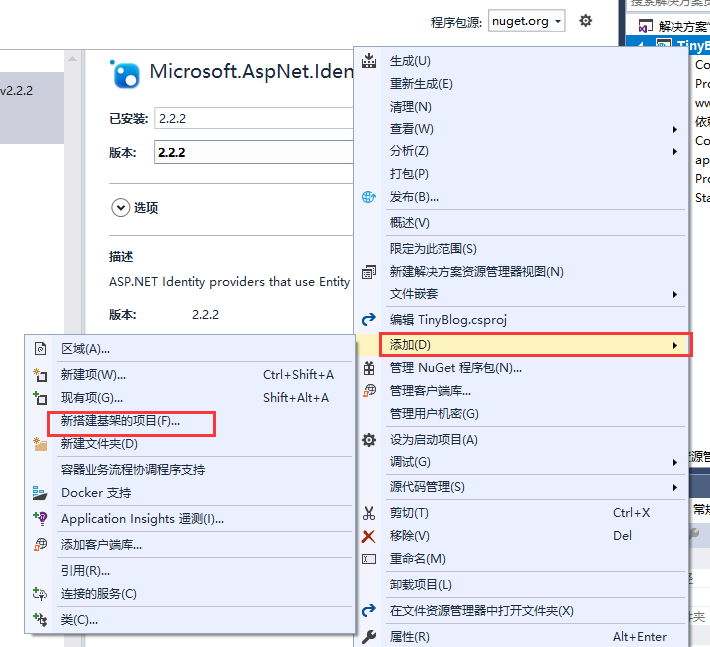This screenshot has width=710, height=647.
Task: Click the arrow icon beside 编辑 TinyBlog.csproj
Action: tap(369, 320)
